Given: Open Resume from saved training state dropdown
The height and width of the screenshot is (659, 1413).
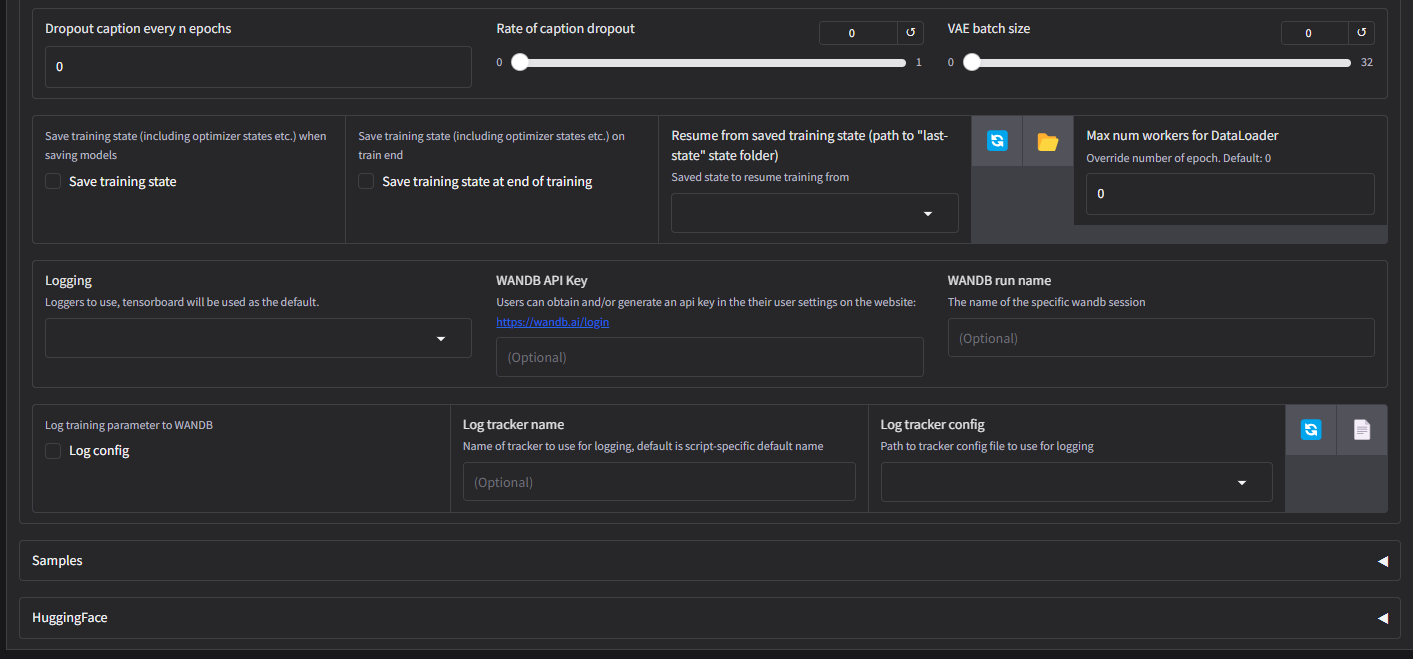Looking at the screenshot, I should tap(814, 213).
